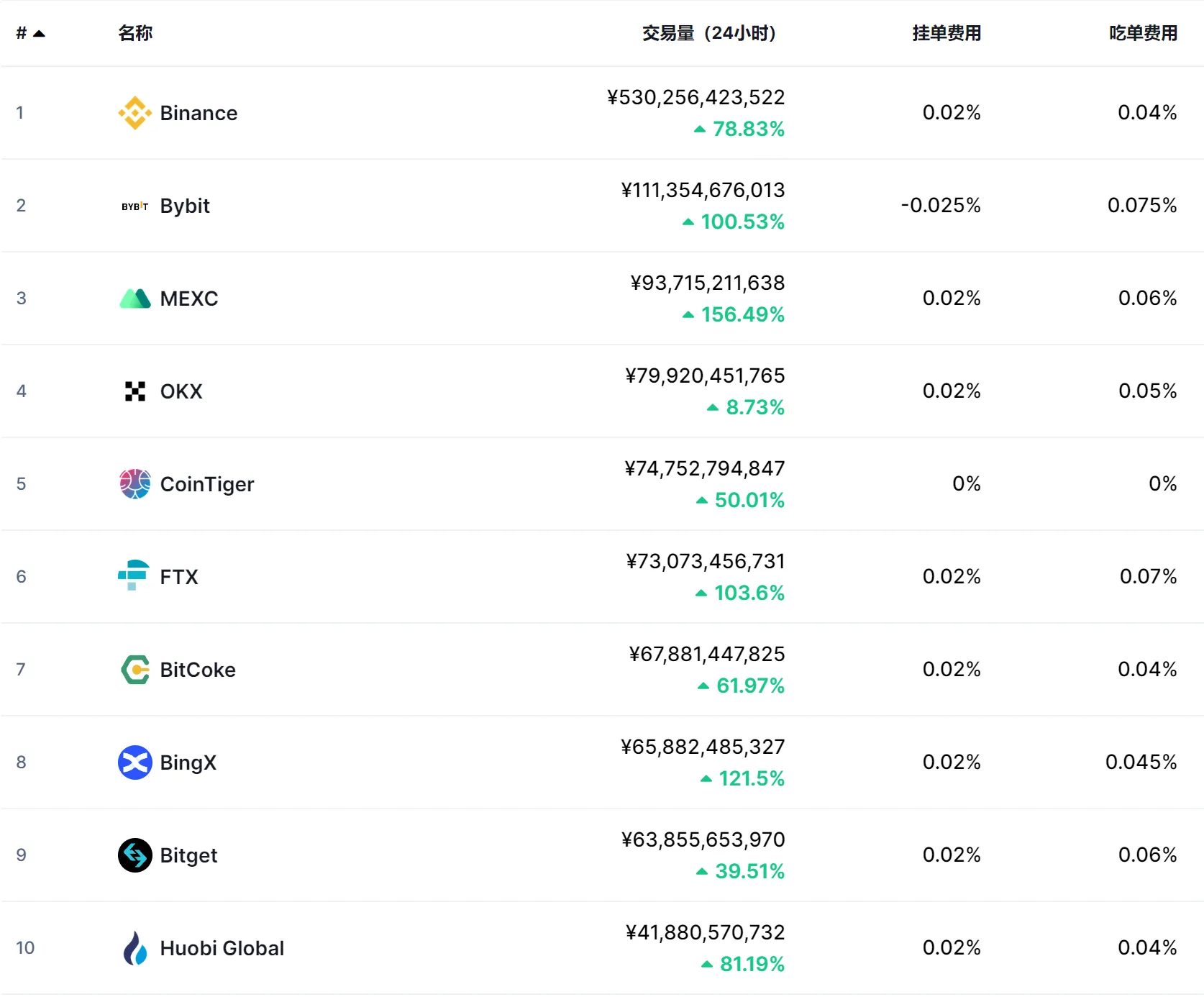The height and width of the screenshot is (997, 1204).
Task: Open the CoinTiger exchange name link
Action: [207, 484]
